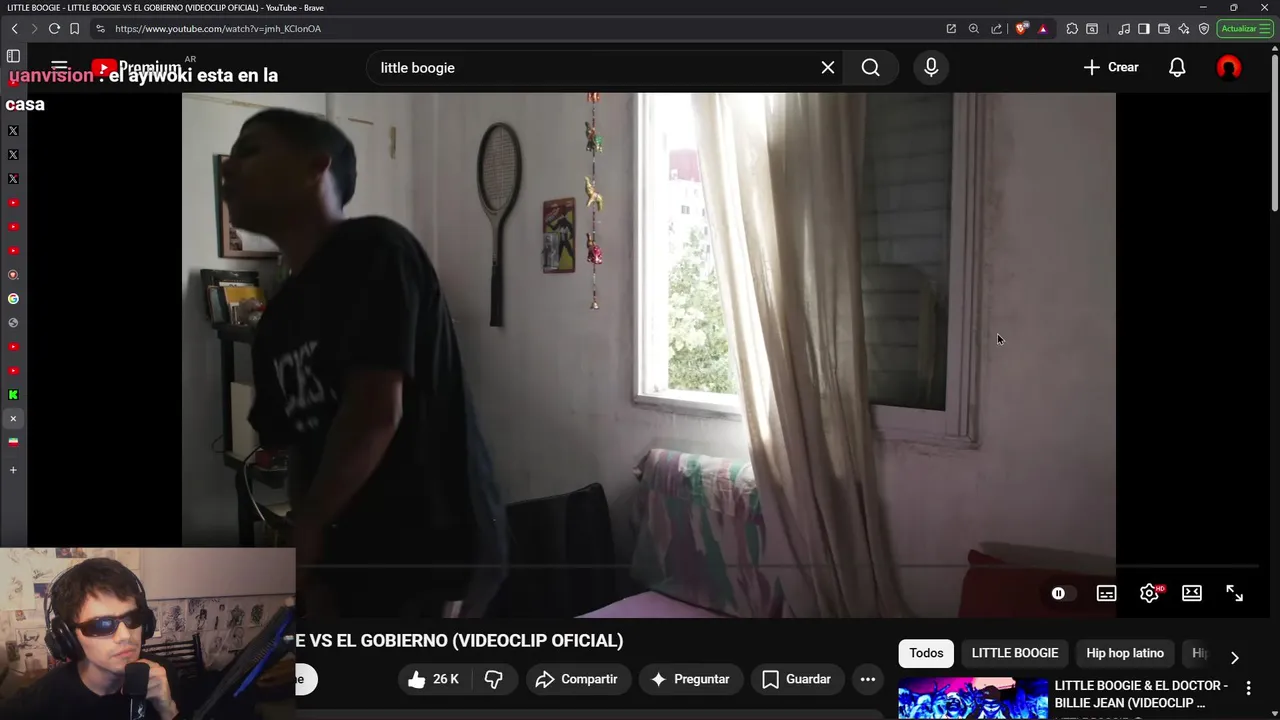Open YouTube notifications bell

click(x=1177, y=68)
